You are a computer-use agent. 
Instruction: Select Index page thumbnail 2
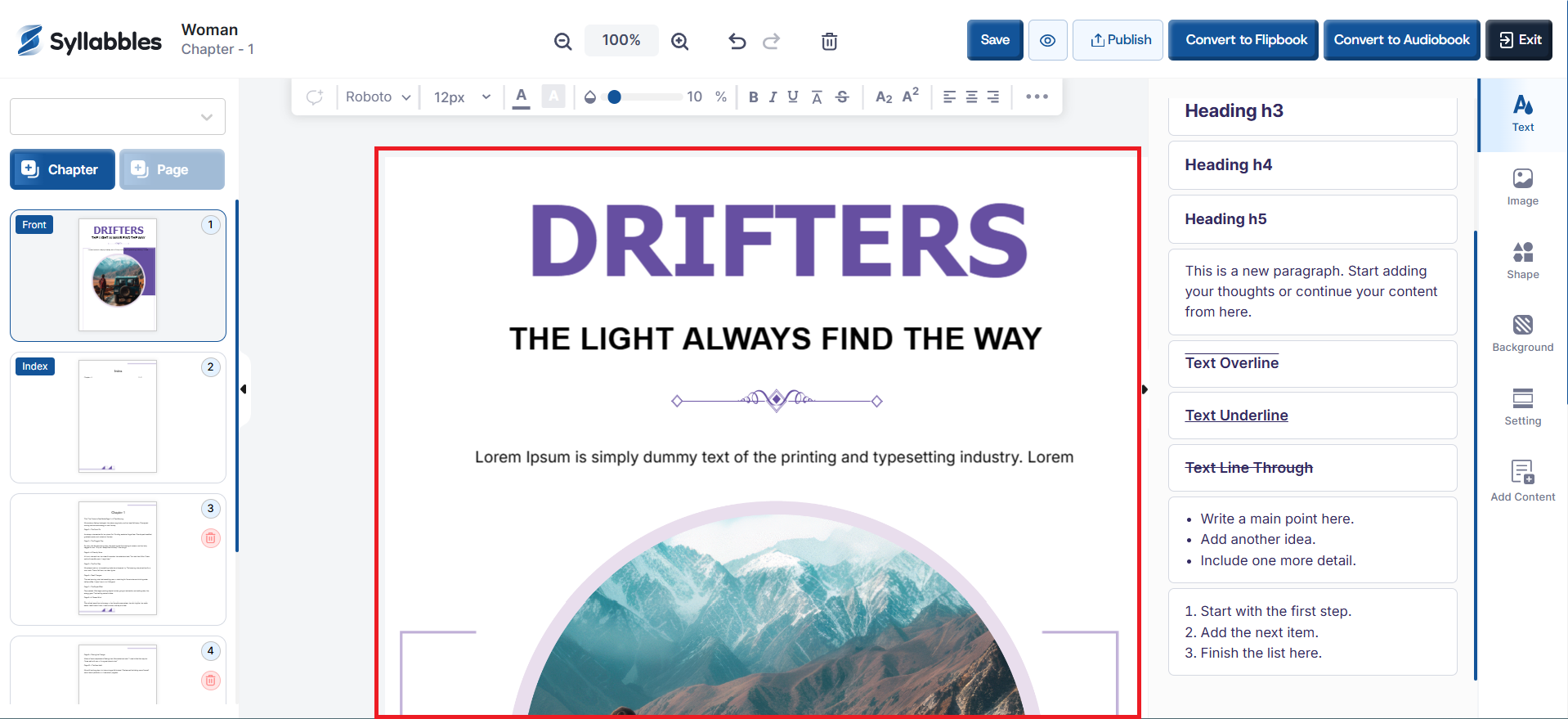tap(118, 417)
